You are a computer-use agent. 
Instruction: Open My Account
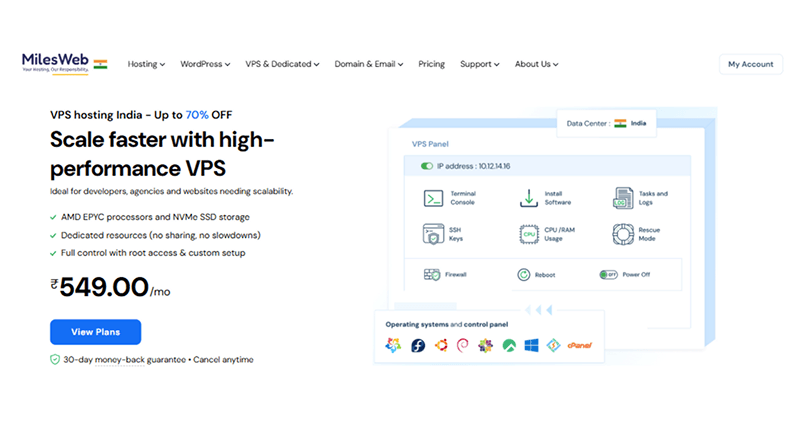click(x=751, y=64)
